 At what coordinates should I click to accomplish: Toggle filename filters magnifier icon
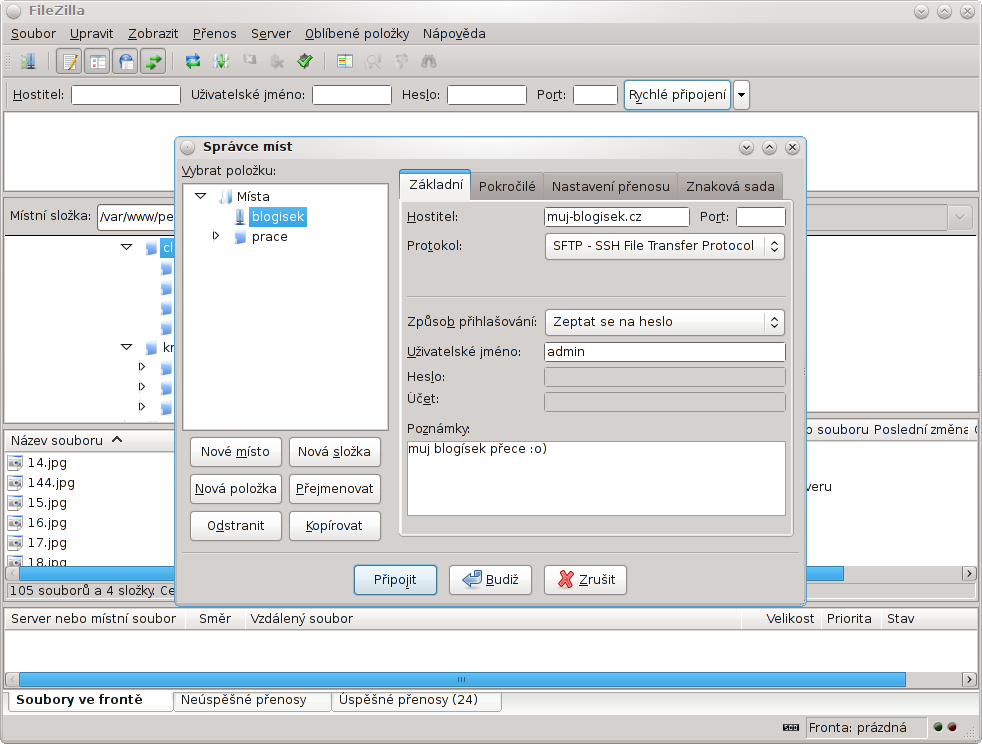pyautogui.click(x=373, y=61)
